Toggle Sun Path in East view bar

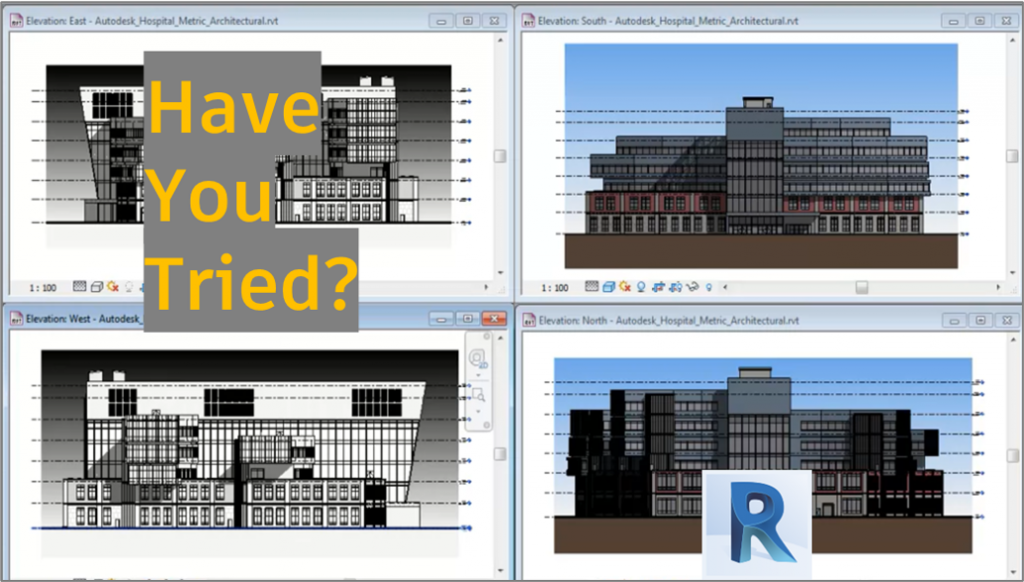tap(113, 287)
